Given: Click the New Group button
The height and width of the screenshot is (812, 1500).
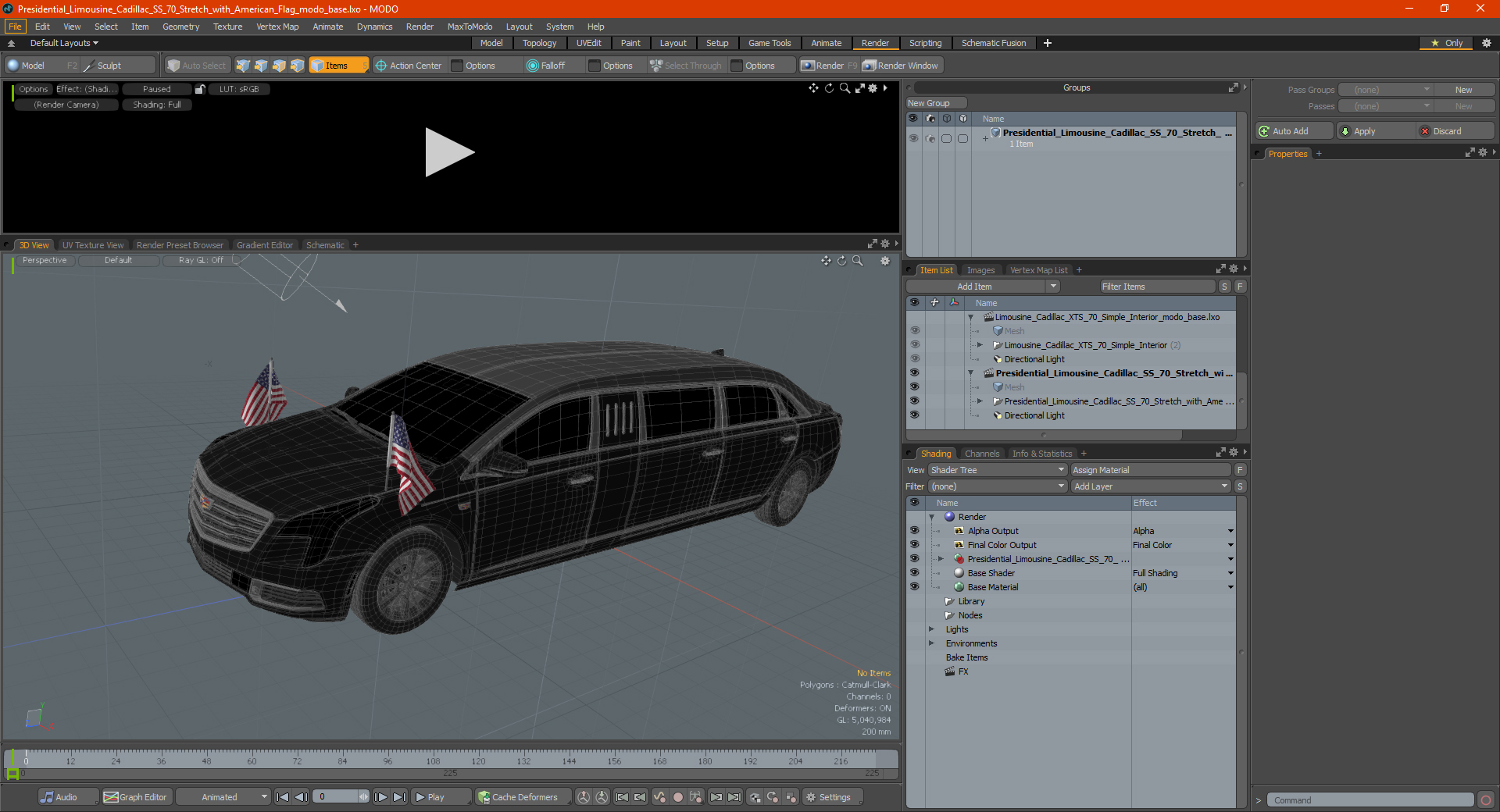Looking at the screenshot, I should click(x=936, y=103).
